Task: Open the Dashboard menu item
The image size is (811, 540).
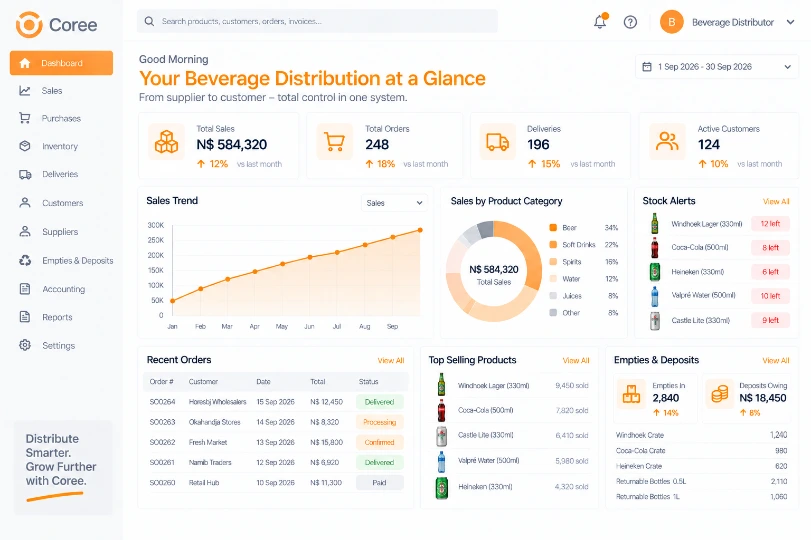Action: [x=61, y=63]
